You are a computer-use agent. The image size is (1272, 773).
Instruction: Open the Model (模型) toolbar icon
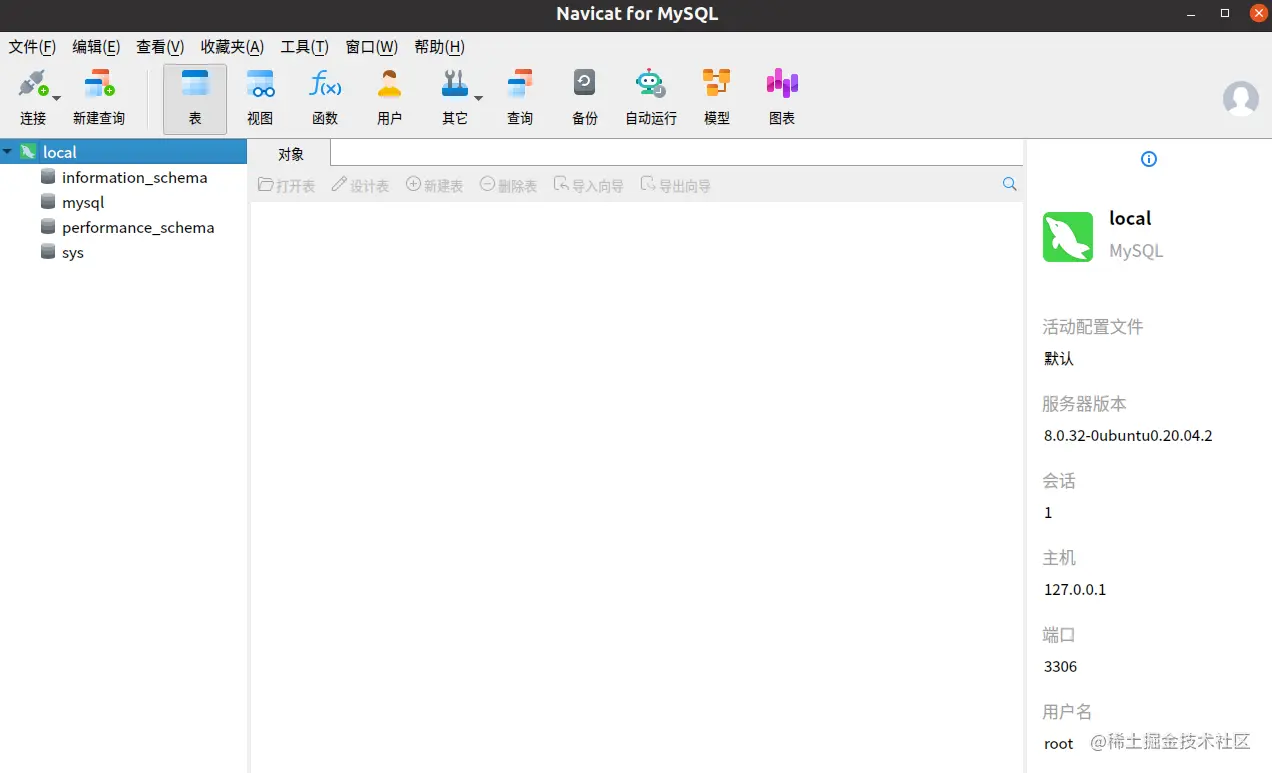pyautogui.click(x=717, y=97)
